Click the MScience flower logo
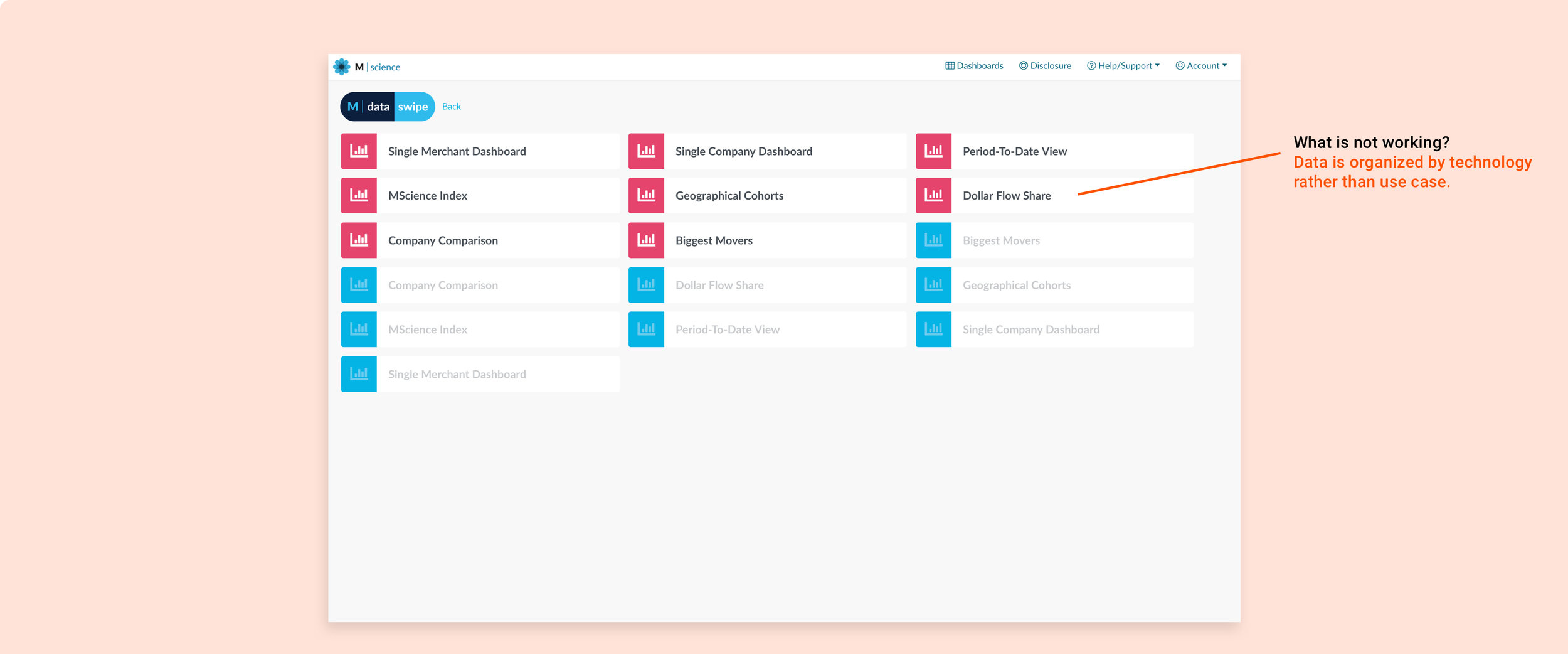 tap(342, 67)
